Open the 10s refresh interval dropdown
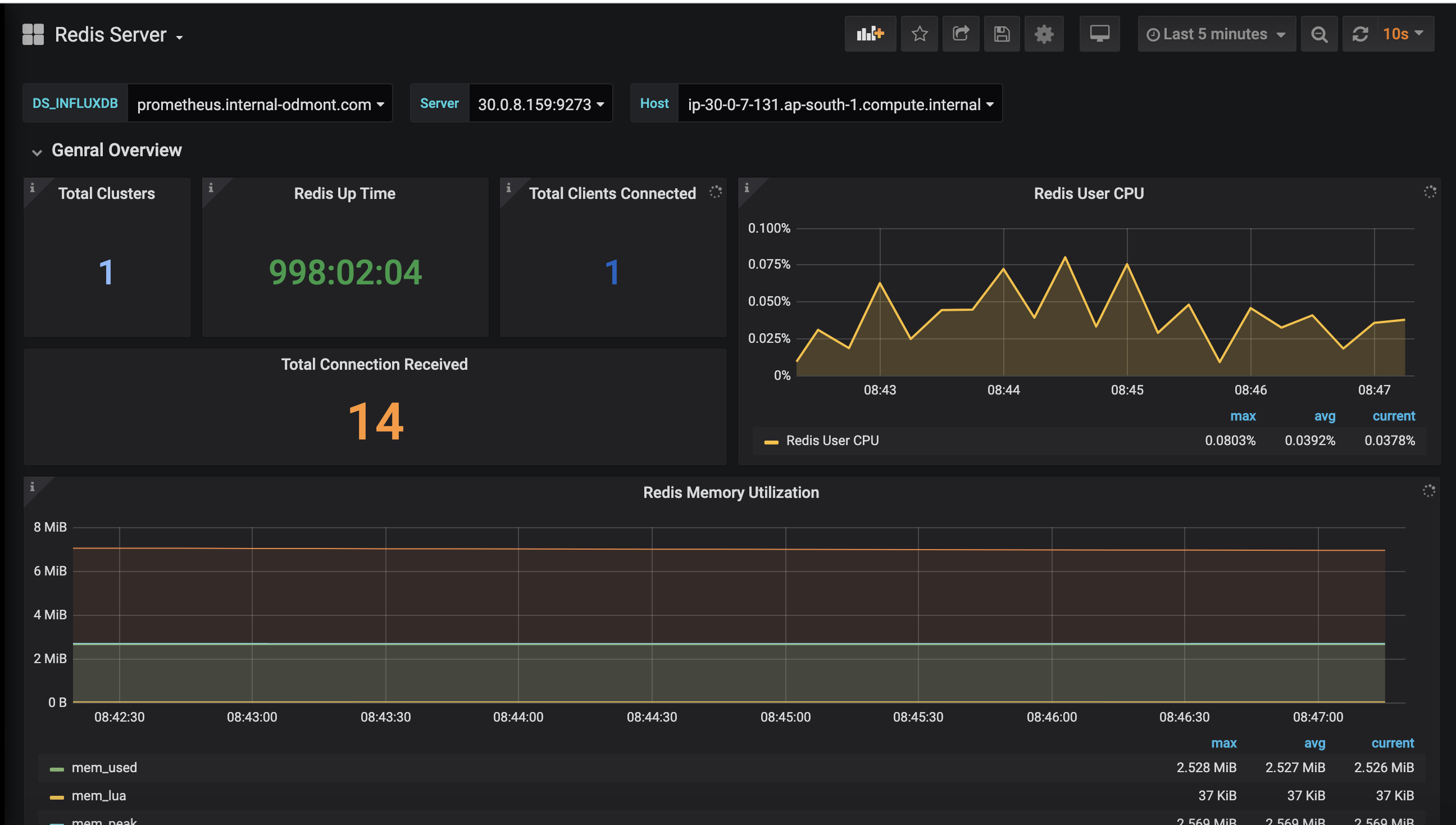The width and height of the screenshot is (1456, 825). (1403, 34)
